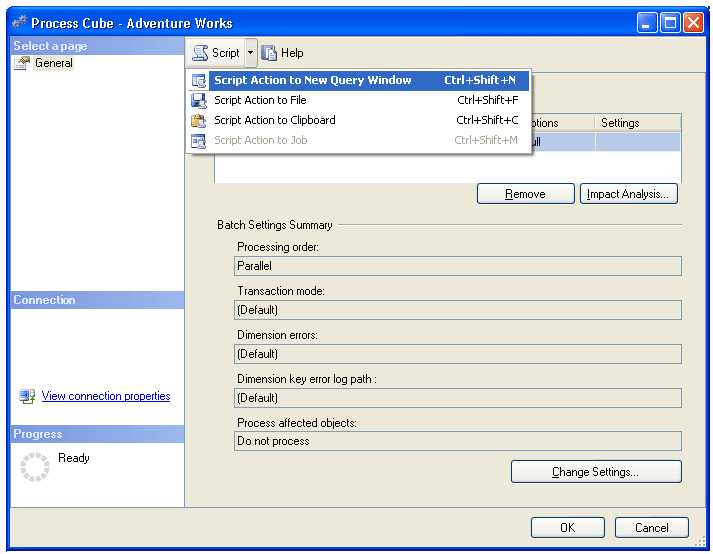
Task: Click the Transaction mode field
Action: pos(458,310)
